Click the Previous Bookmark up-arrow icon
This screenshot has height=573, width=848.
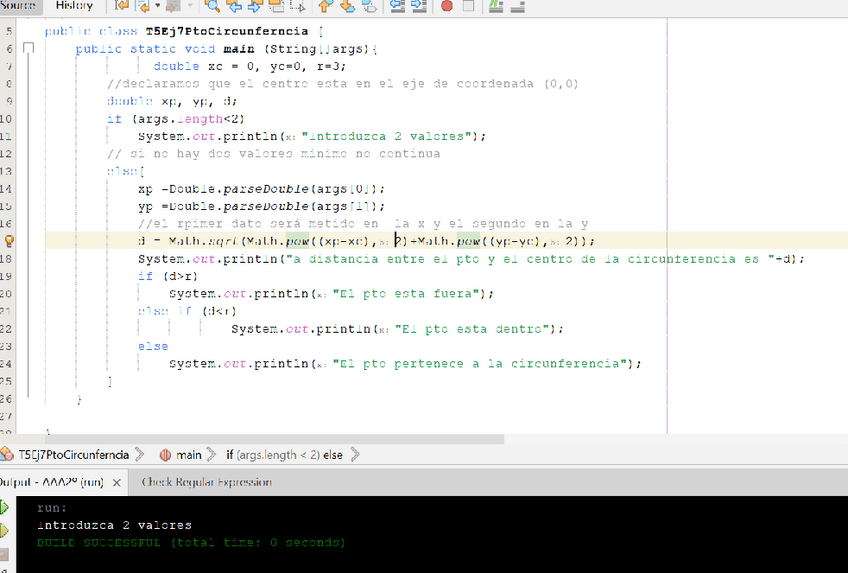coord(327,6)
